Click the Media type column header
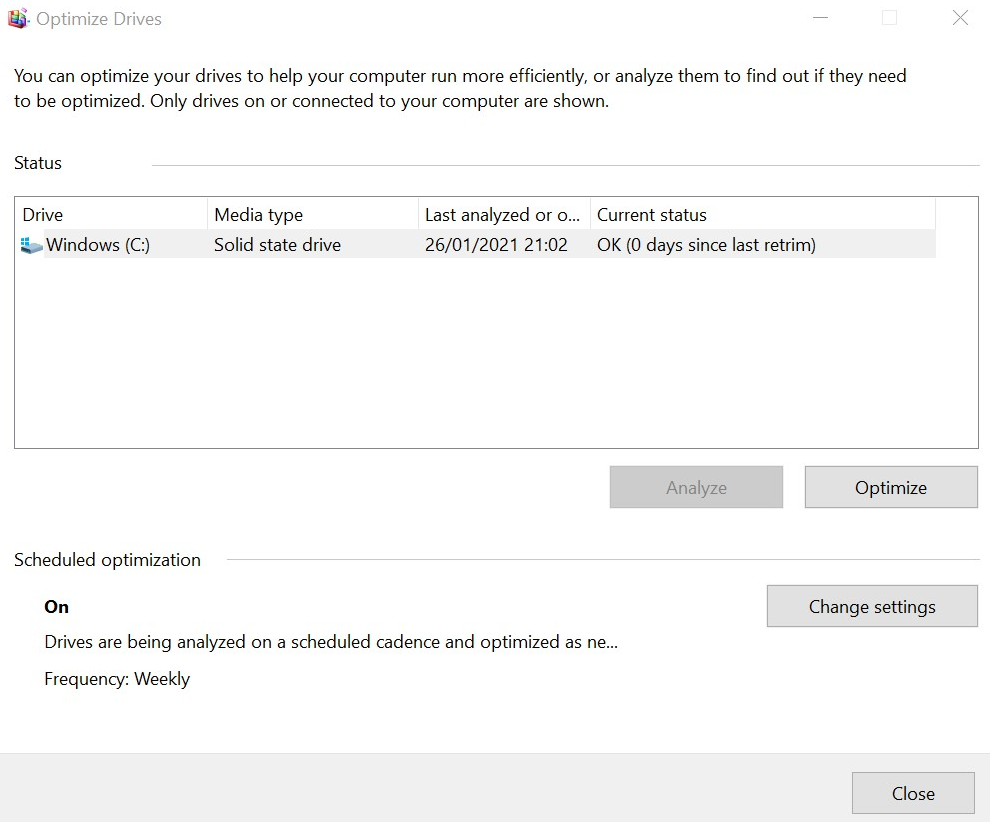990x822 pixels. (x=312, y=215)
